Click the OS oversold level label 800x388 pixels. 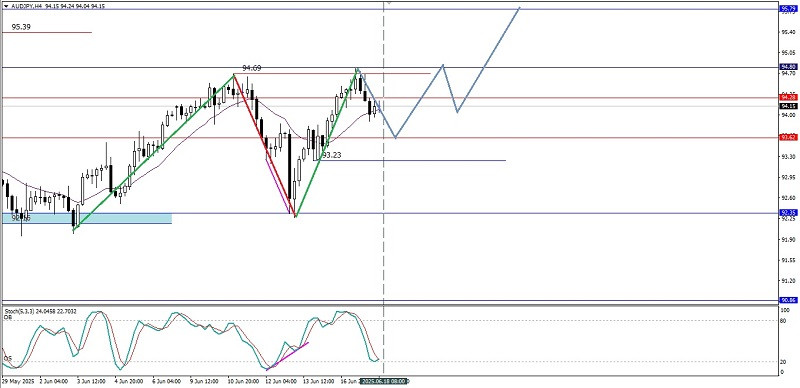pos(7,359)
